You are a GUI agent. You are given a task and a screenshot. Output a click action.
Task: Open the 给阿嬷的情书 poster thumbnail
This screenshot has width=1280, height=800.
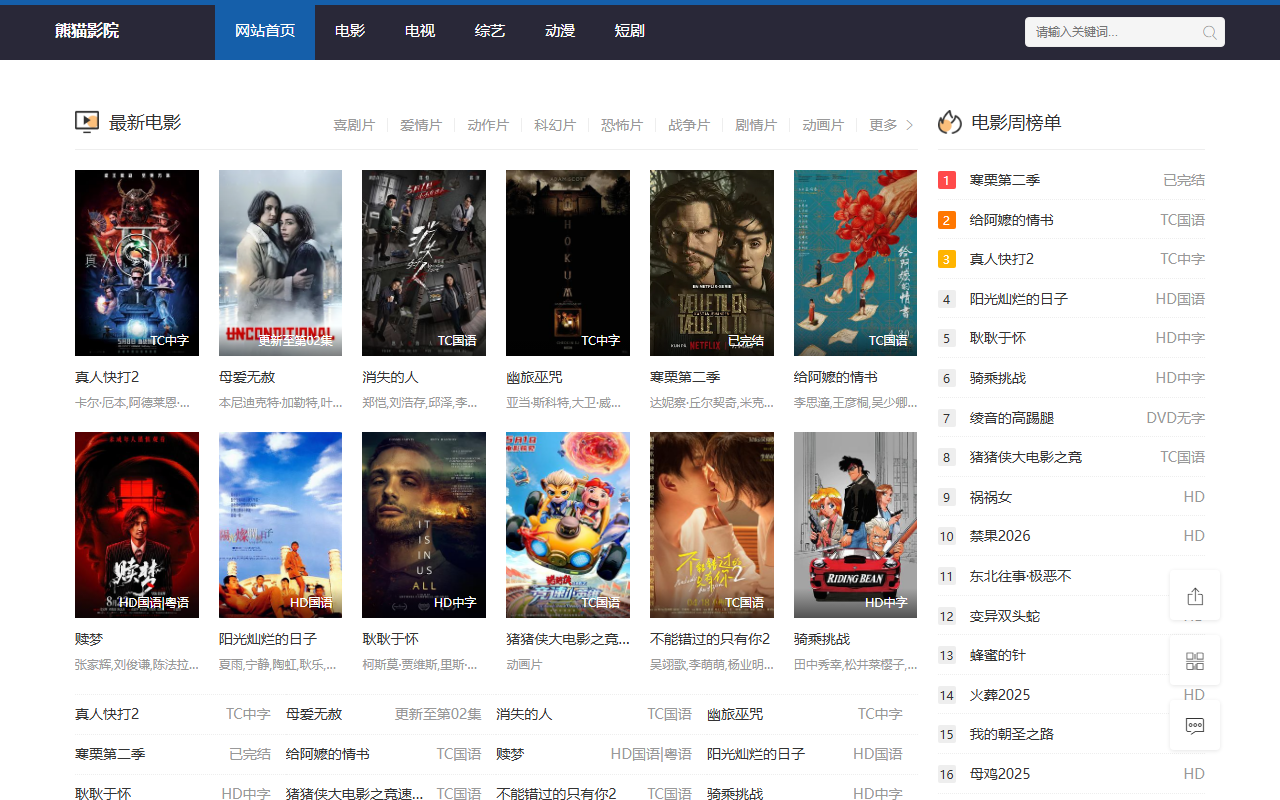[855, 263]
